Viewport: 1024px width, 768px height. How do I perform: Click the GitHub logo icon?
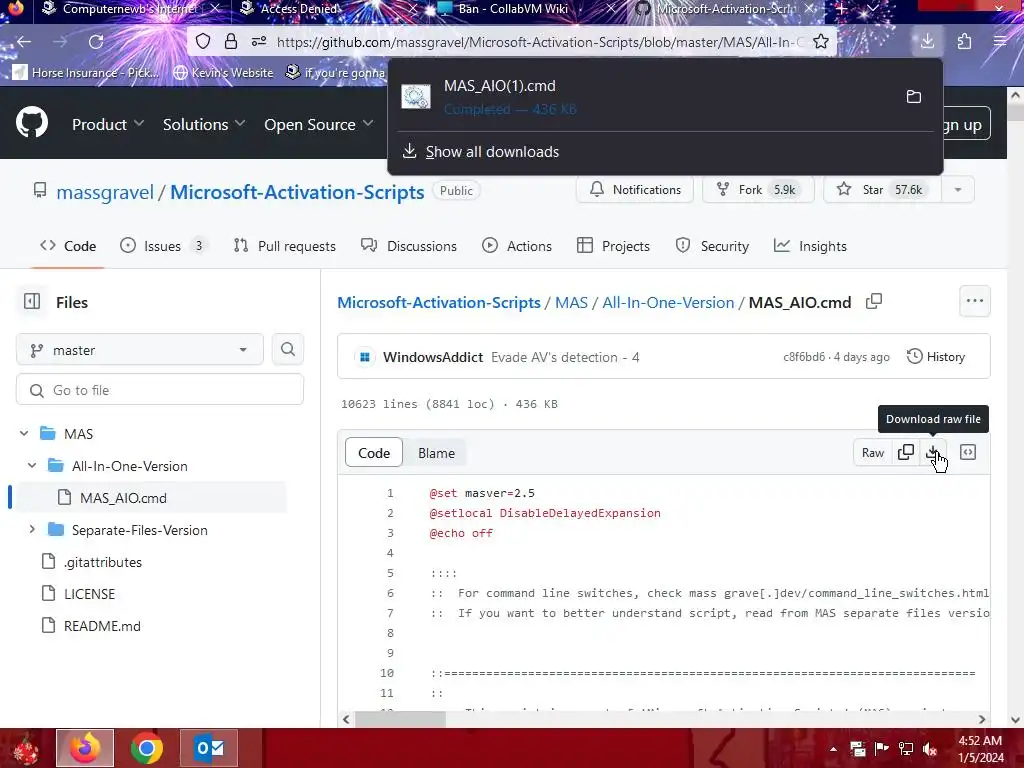click(x=32, y=122)
